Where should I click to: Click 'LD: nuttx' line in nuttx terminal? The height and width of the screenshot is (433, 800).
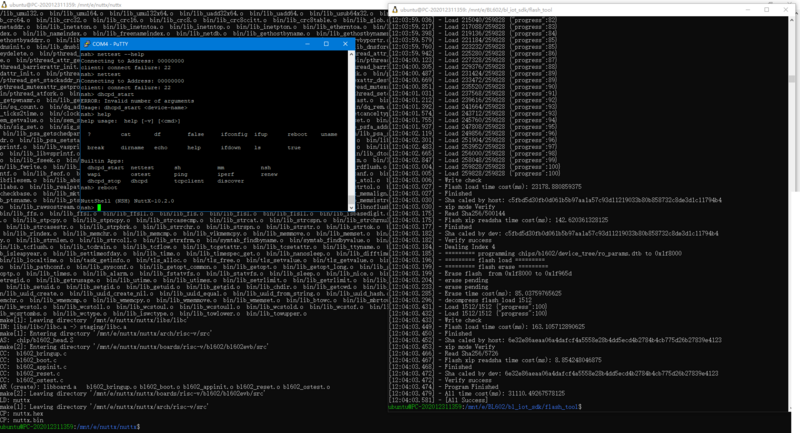pos(15,400)
